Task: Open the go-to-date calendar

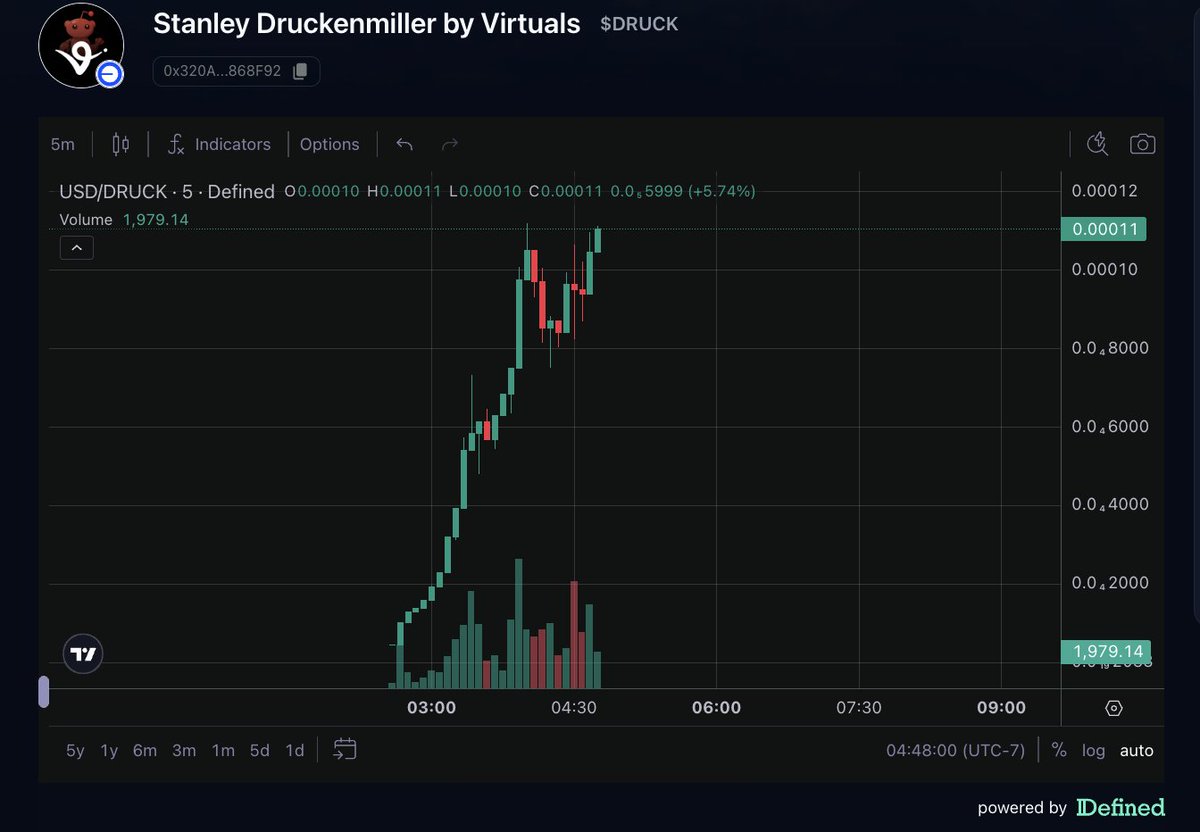Action: 345,749
